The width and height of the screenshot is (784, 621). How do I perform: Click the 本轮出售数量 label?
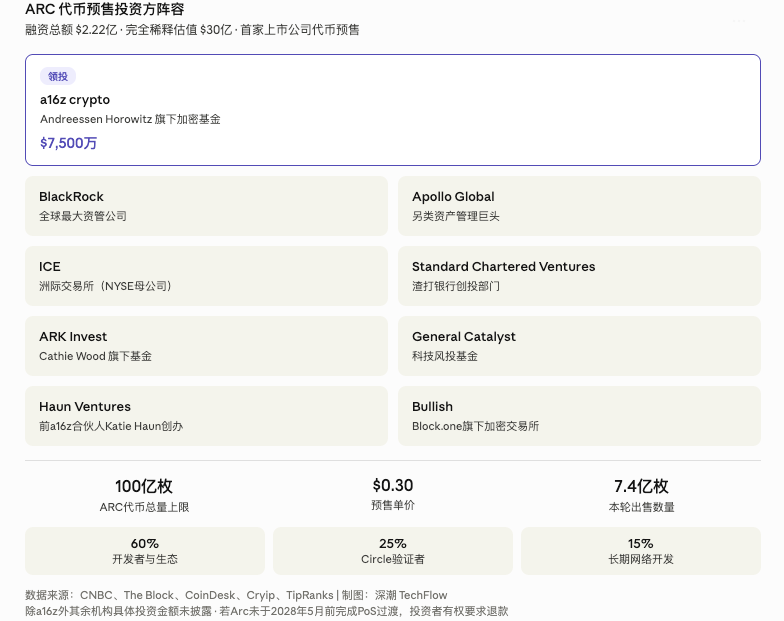[x=642, y=508]
